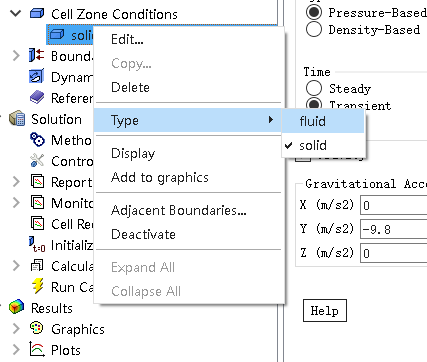Click the Methods gears icon
Image resolution: width=427 pixels, height=362 pixels.
(x=37, y=139)
